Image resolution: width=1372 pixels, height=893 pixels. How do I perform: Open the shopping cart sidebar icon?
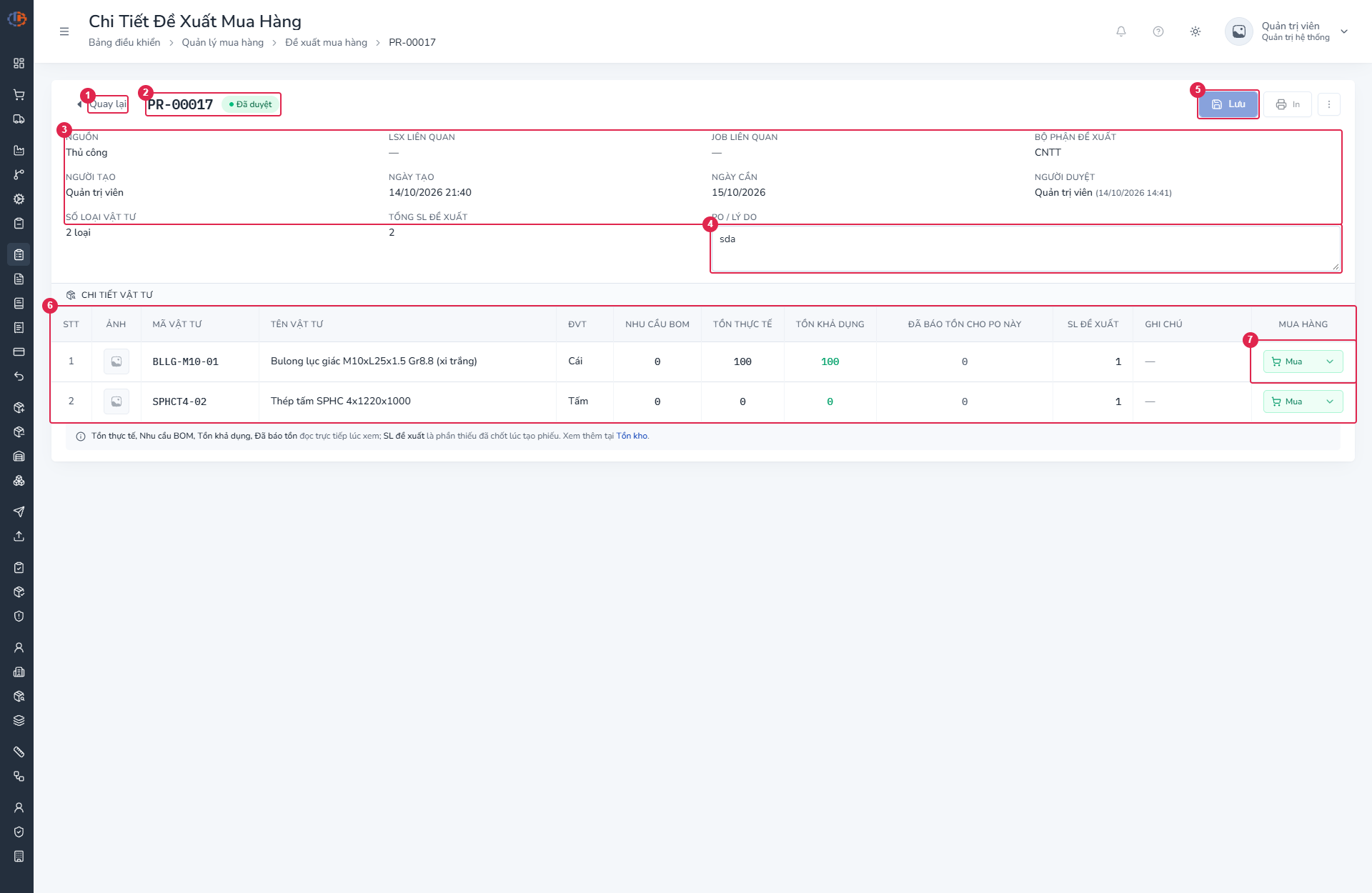coord(19,95)
